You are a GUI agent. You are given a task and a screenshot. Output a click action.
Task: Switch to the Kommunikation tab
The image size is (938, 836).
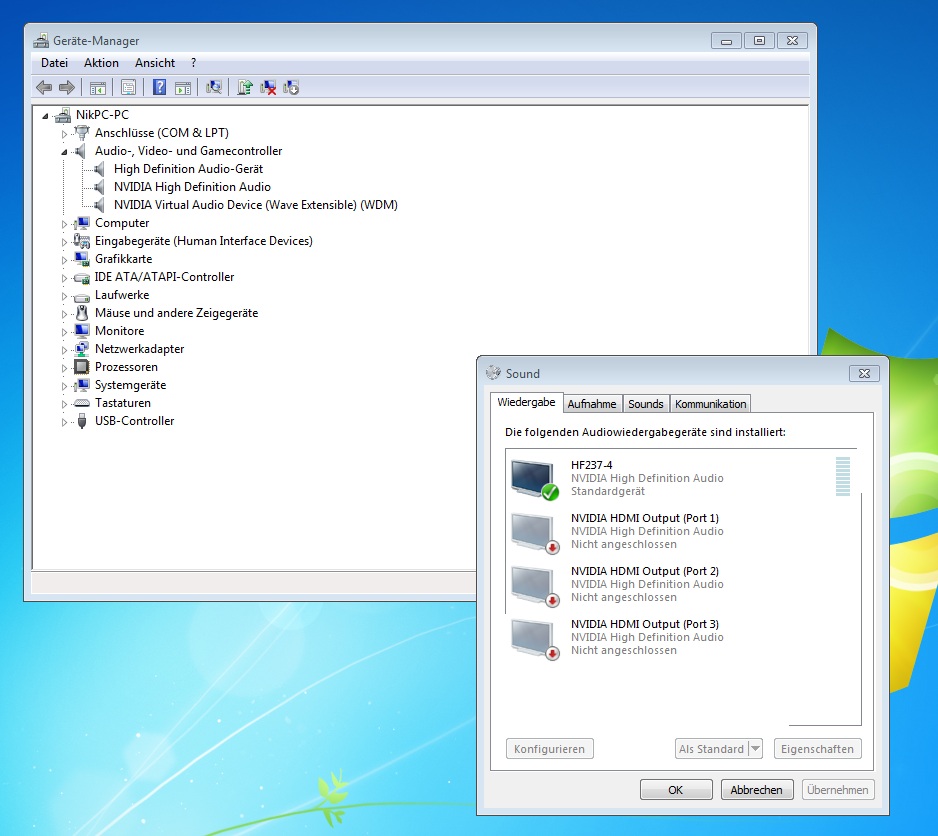pyautogui.click(x=710, y=404)
